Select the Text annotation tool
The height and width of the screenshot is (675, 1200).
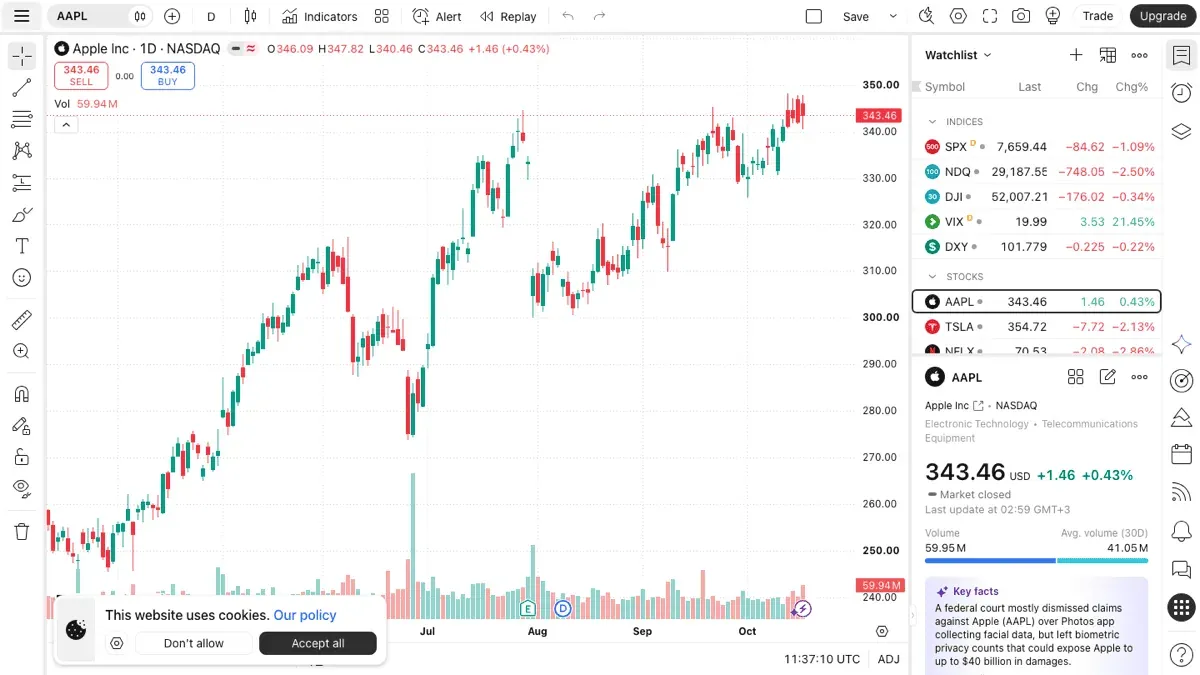[x=21, y=246]
